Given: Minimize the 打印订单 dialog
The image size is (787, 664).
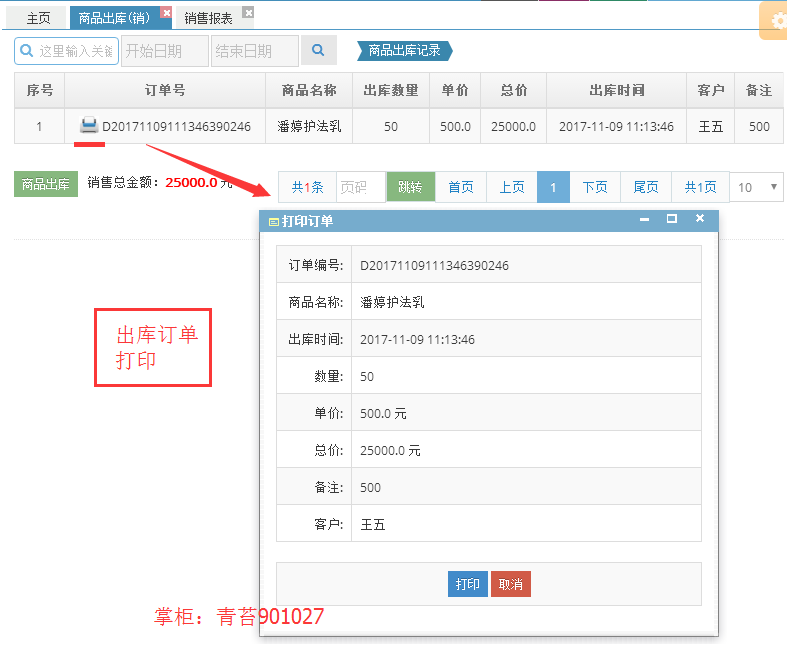Looking at the screenshot, I should 644,219.
